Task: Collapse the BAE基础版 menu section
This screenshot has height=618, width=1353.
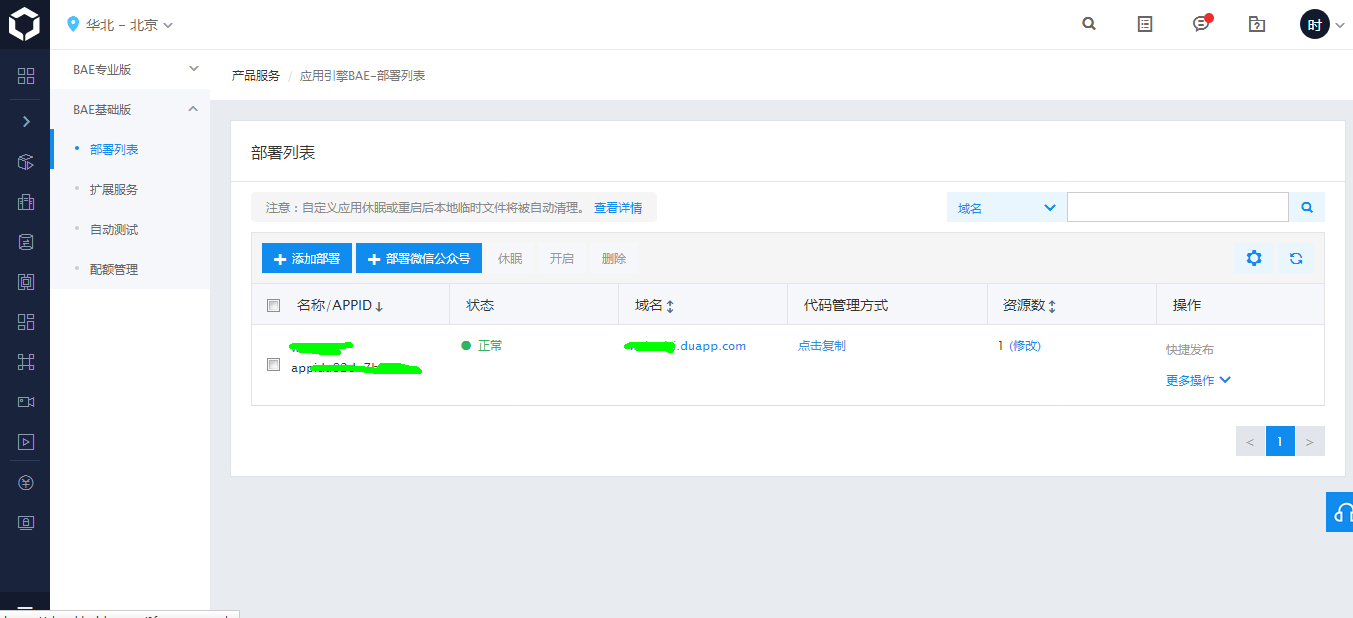Action: [130, 110]
